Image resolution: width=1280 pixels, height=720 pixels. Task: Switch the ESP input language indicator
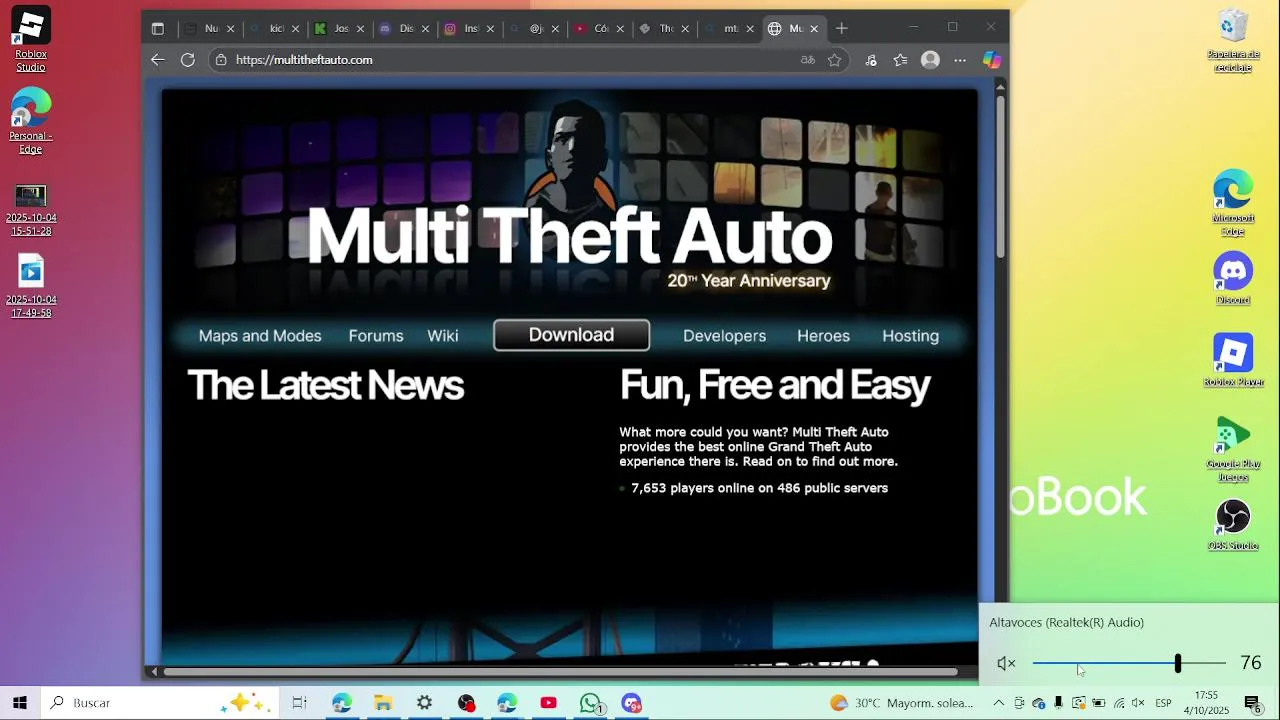click(1163, 703)
